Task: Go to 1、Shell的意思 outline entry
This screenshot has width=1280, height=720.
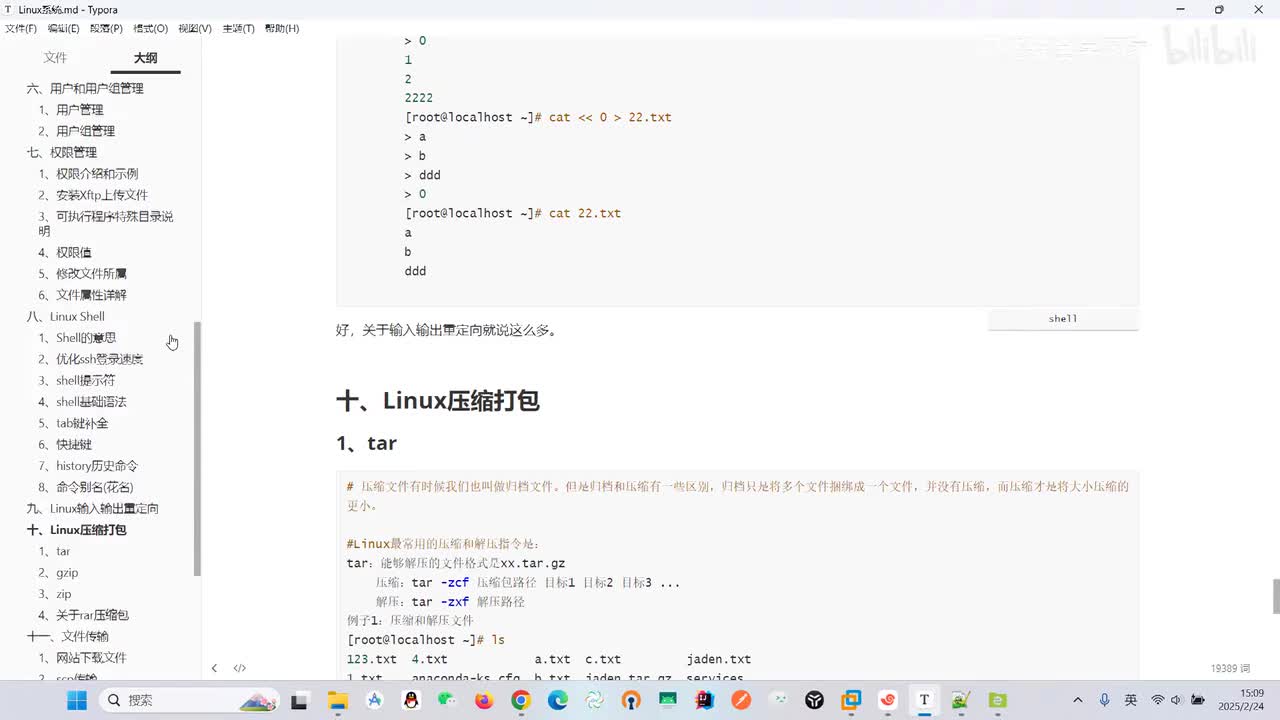Action: (x=77, y=338)
